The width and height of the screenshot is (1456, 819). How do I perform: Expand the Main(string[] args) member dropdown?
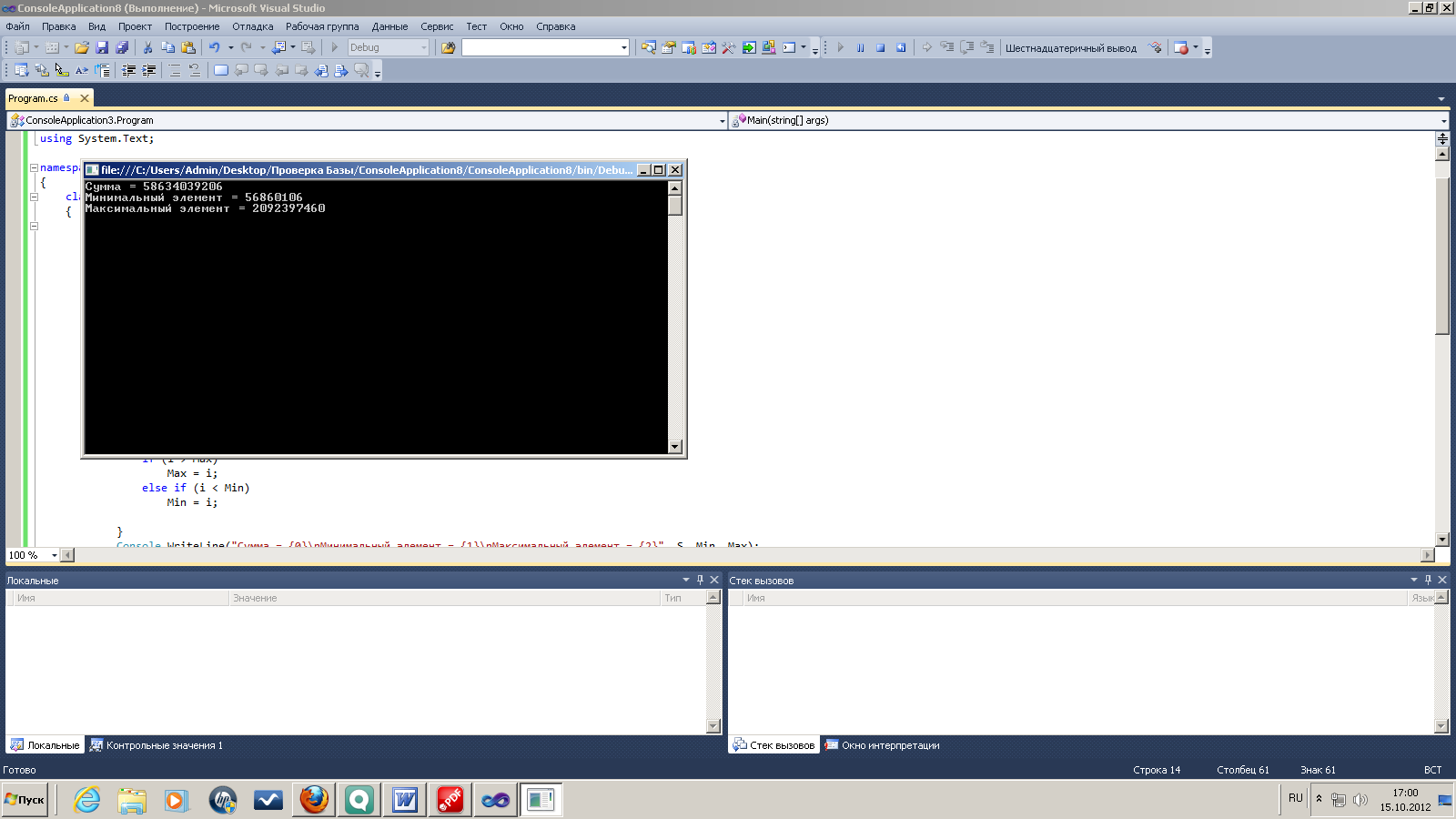pyautogui.click(x=1443, y=120)
